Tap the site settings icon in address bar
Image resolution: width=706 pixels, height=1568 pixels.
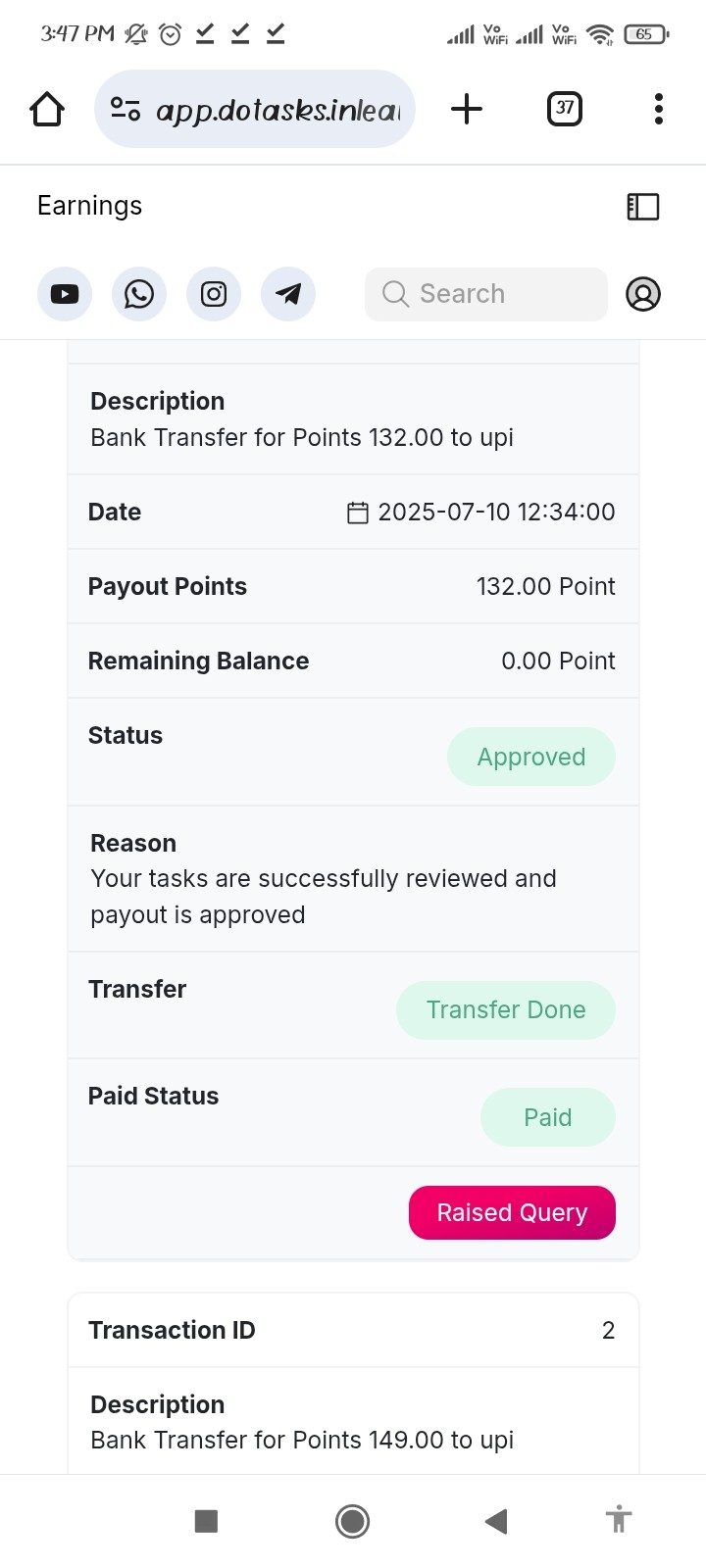click(126, 109)
